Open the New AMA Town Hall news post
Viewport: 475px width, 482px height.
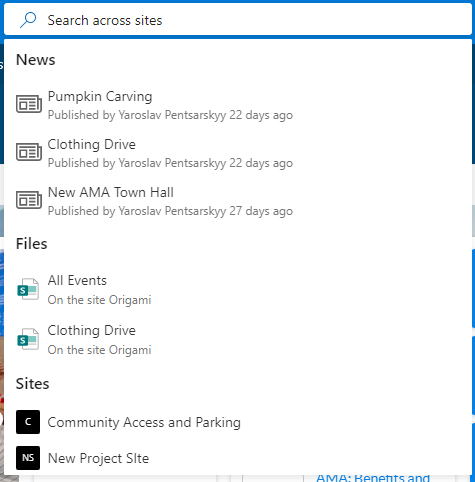pyautogui.click(x=111, y=193)
